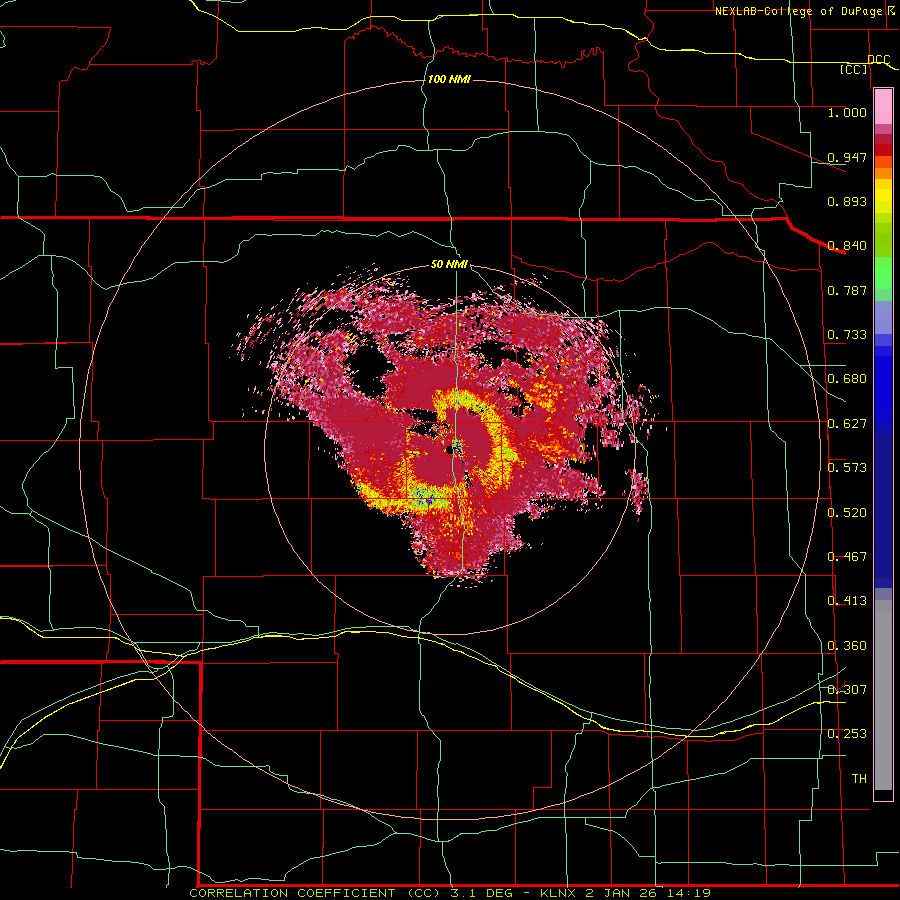This screenshot has height=900, width=900.
Task: Click the DCC product label
Action: [x=878, y=59]
